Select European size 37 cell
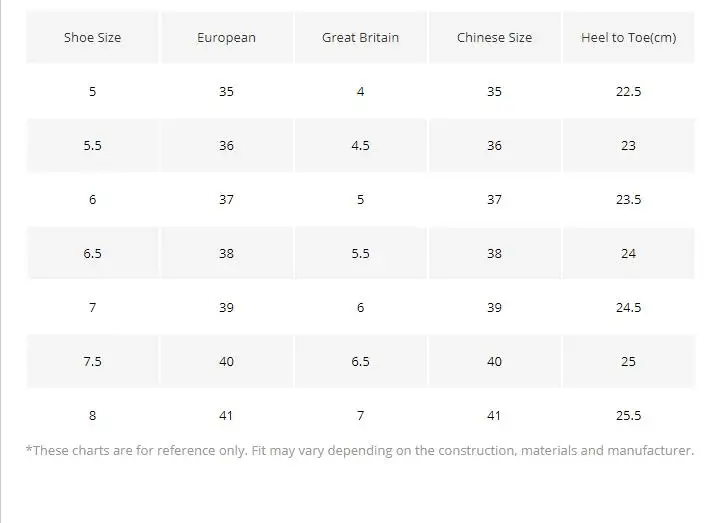Screen dimensions: 720x523 226,199
